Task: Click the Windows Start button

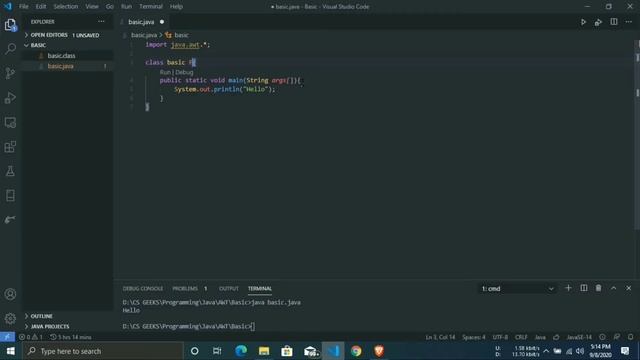Action: pos(11,351)
